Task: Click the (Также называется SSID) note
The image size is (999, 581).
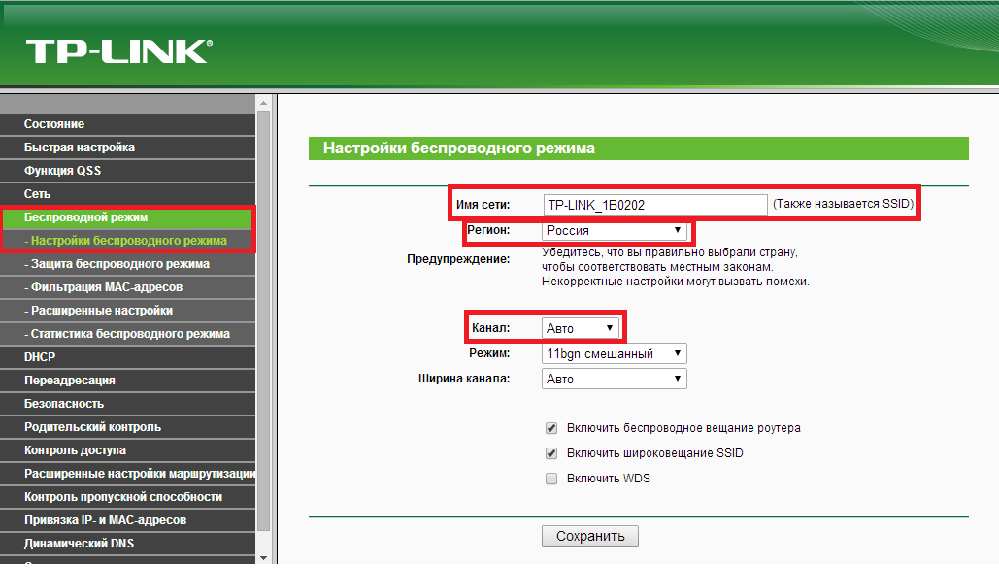Action: coord(844,204)
